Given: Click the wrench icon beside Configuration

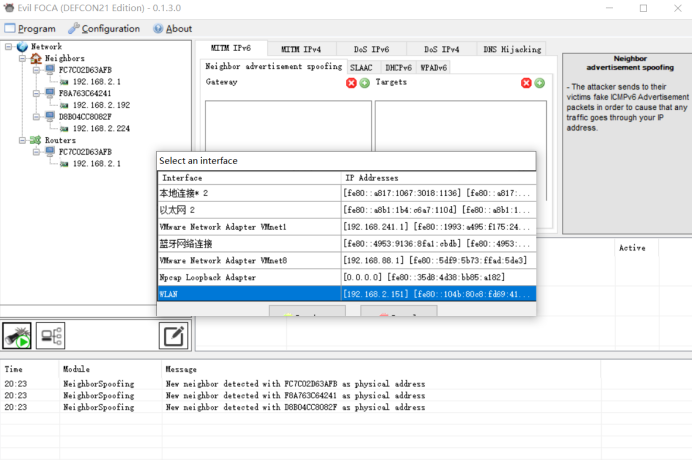Looking at the screenshot, I should pyautogui.click(x=74, y=28).
